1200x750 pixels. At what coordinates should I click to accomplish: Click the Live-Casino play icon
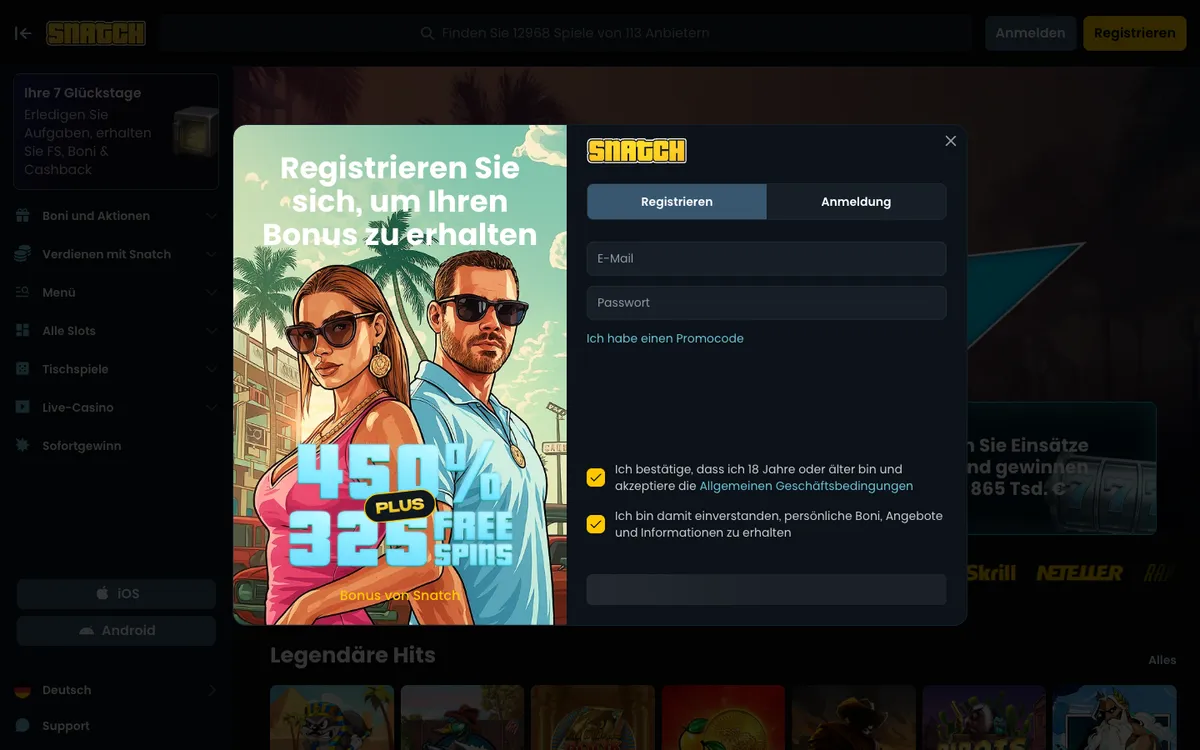click(22, 407)
